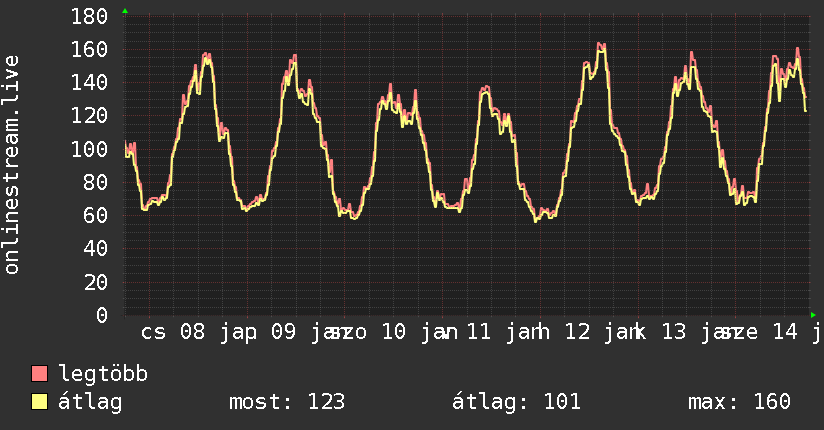The height and width of the screenshot is (430, 824).
Task: Click the '11' date label on x-axis
Action: 479,332
